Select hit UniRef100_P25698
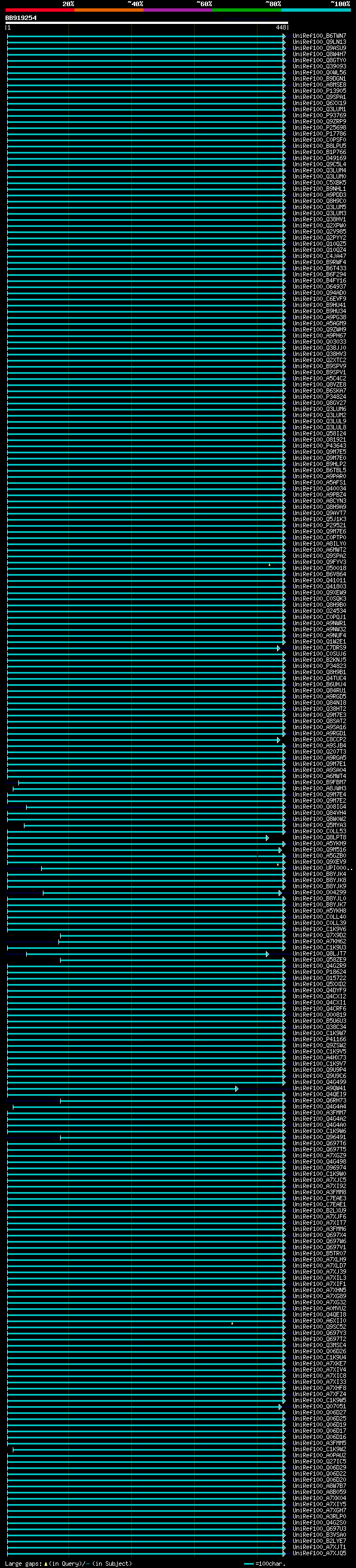This screenshot has width=356, height=1568. [319, 127]
